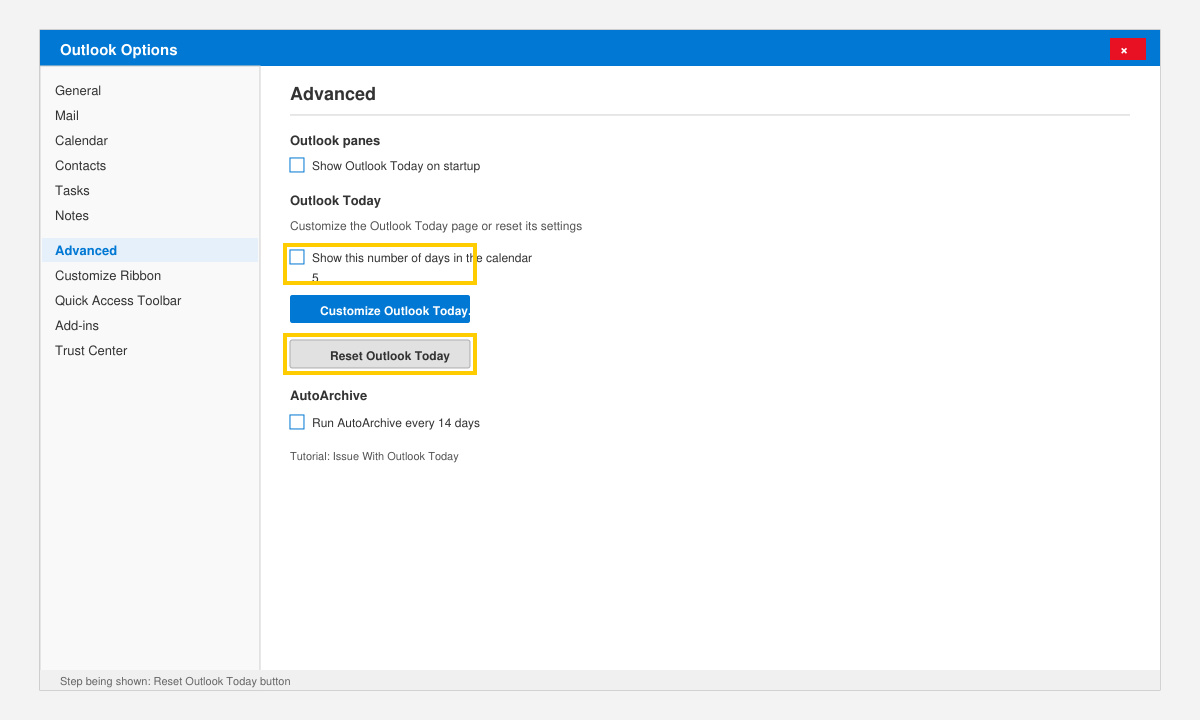
Task: Click the Outlook Options window title
Action: (119, 50)
